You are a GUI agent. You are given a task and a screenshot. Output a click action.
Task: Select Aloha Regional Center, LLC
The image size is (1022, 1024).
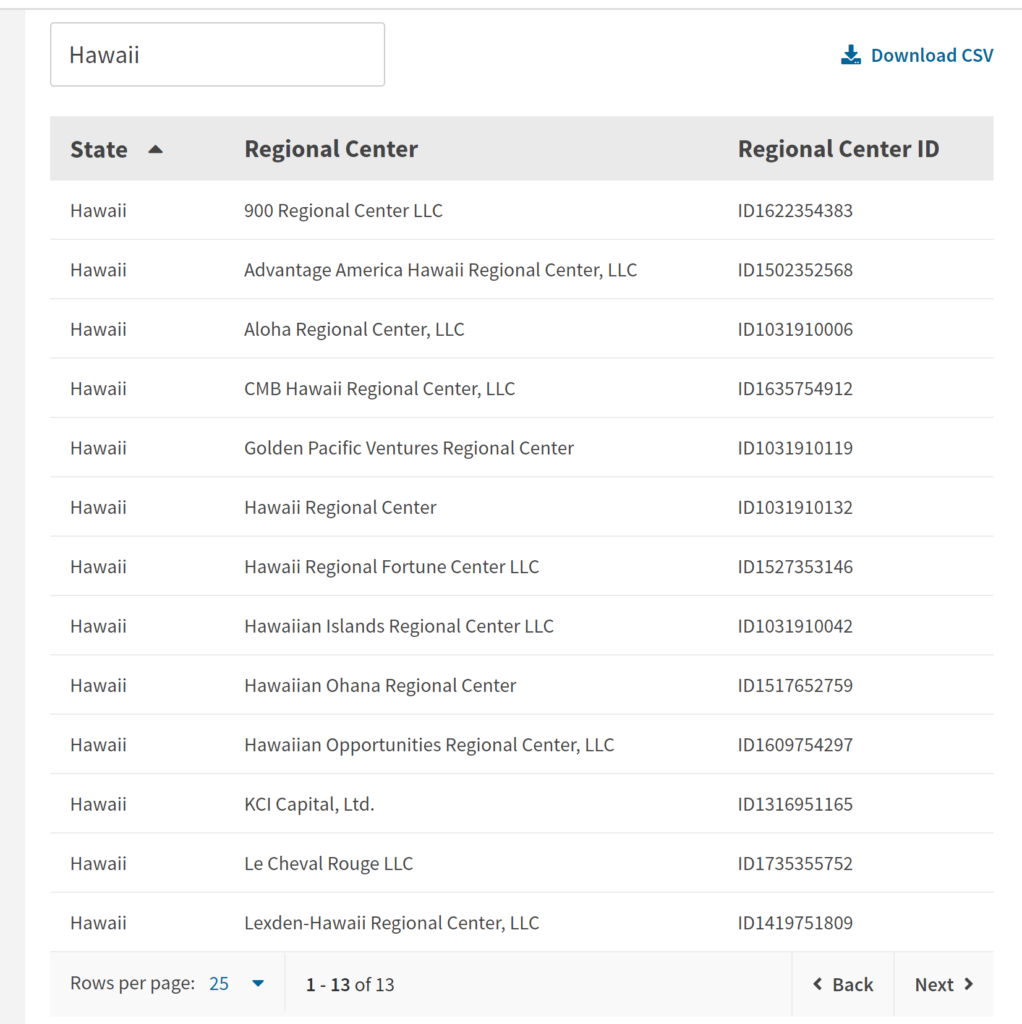[x=355, y=329]
